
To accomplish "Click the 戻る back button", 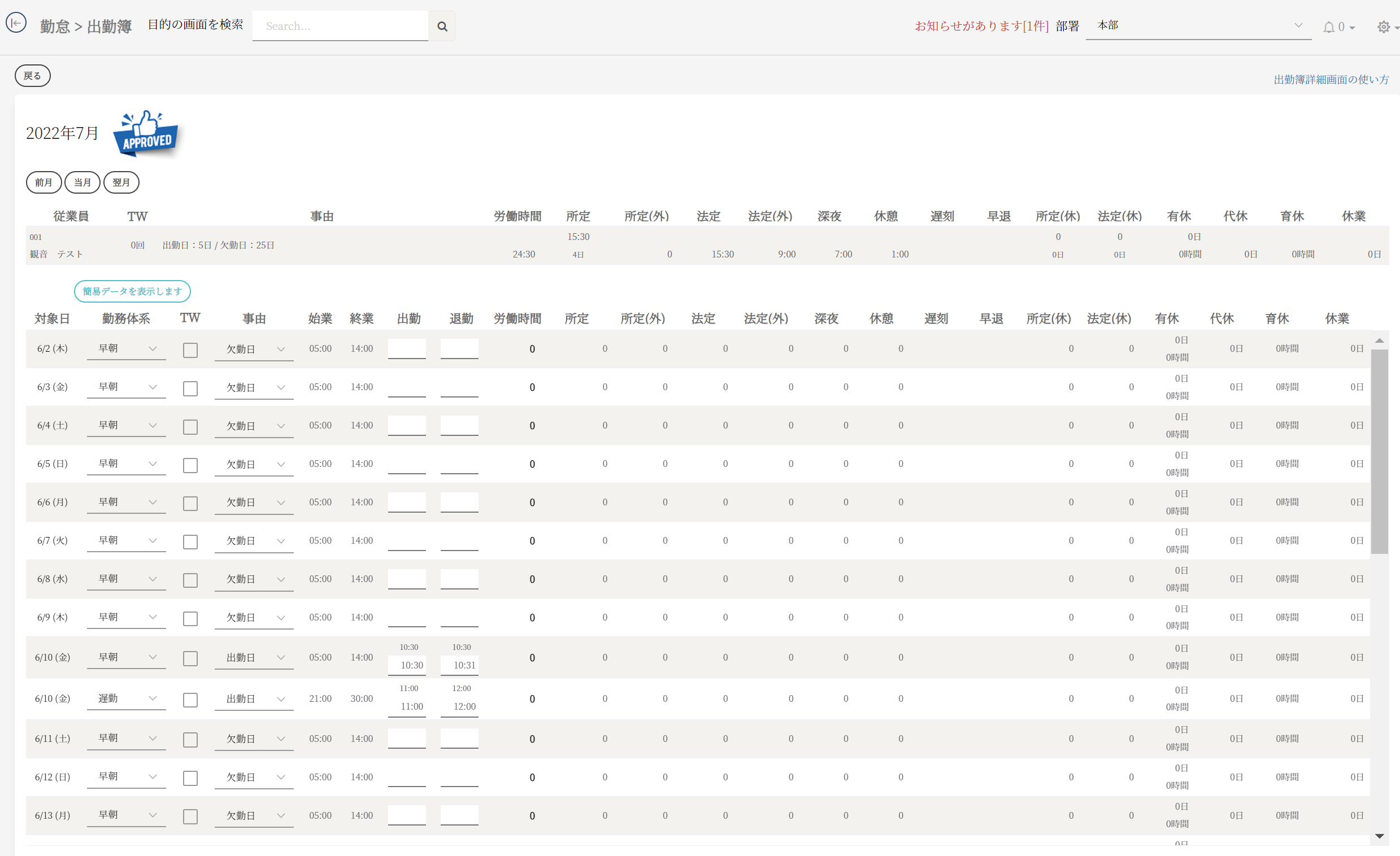I will (x=32, y=76).
